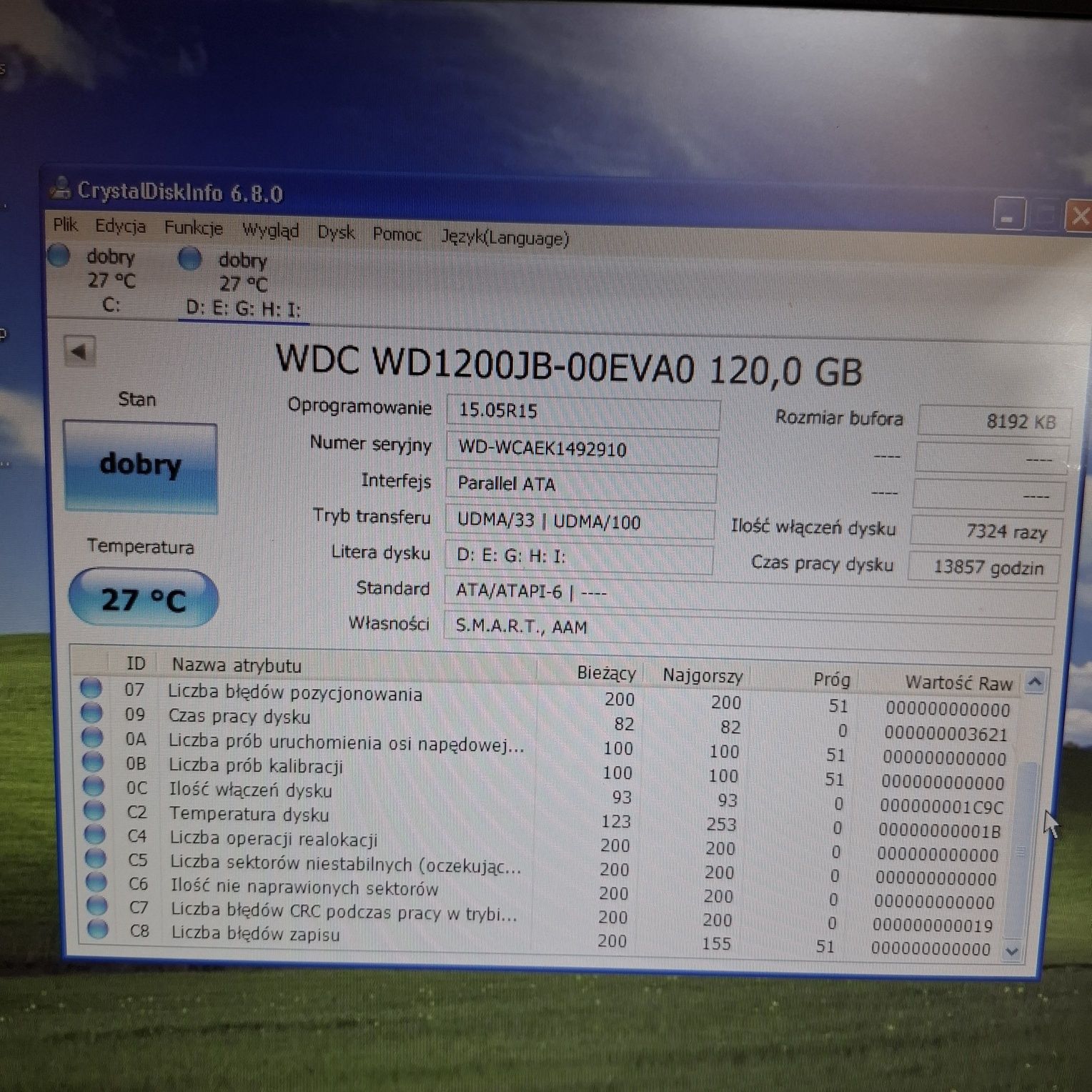Click the Bieżący column header
This screenshot has height=1092, width=1092.
tap(605, 673)
